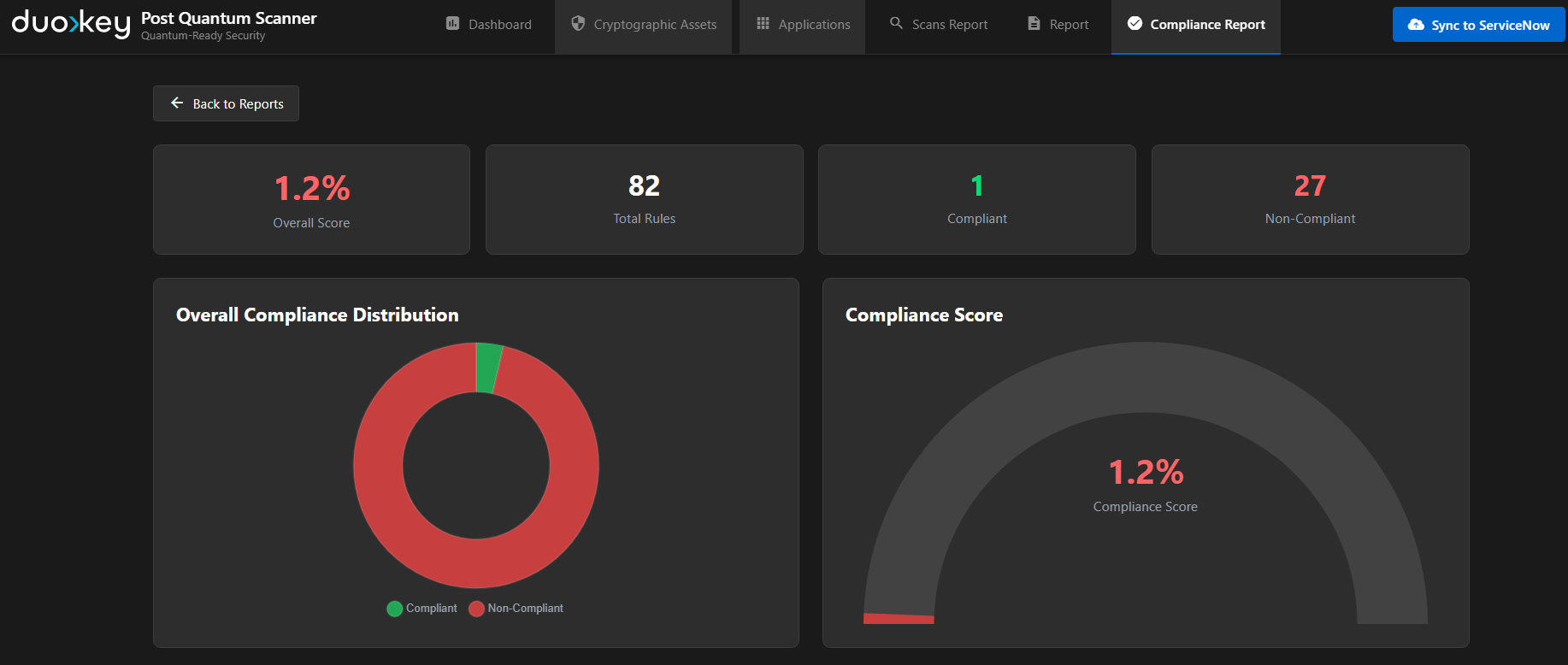Click the red filled gauge segment

[899, 619]
